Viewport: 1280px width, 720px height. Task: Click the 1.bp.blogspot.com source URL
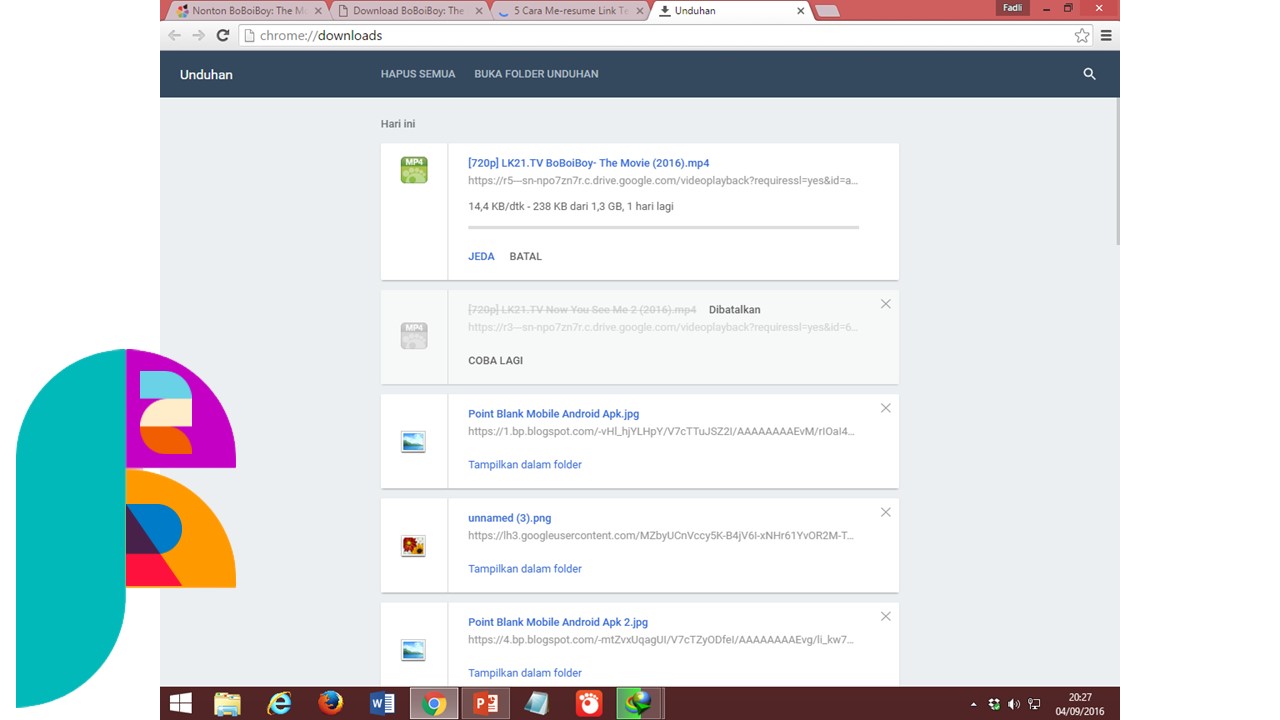coord(661,432)
